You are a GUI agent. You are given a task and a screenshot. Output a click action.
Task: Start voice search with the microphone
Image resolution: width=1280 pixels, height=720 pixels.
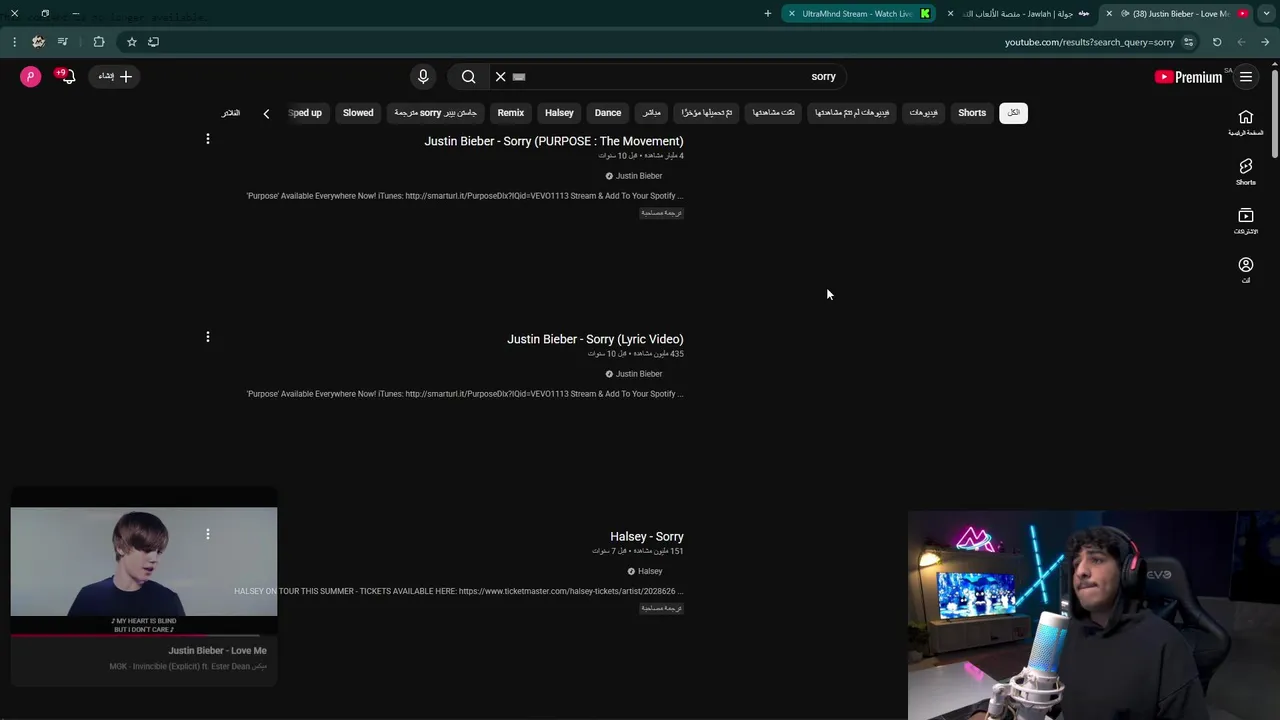[x=423, y=76]
